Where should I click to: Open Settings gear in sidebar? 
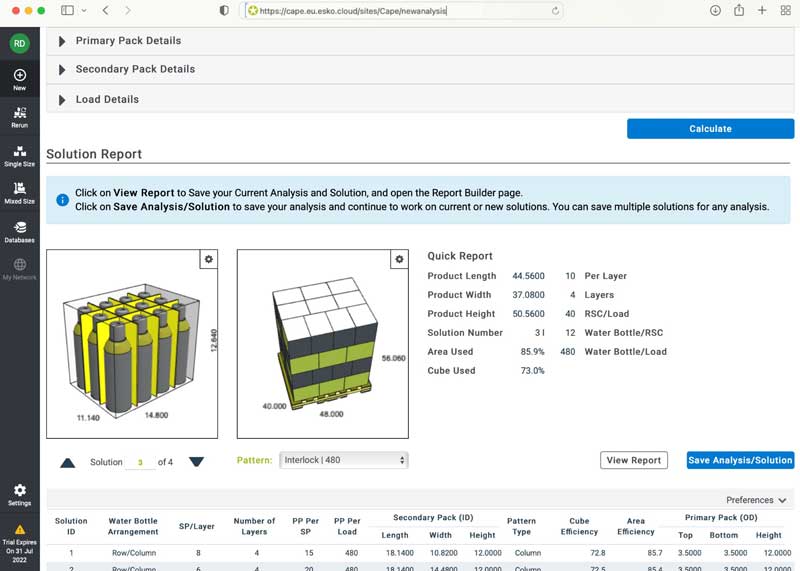20,492
